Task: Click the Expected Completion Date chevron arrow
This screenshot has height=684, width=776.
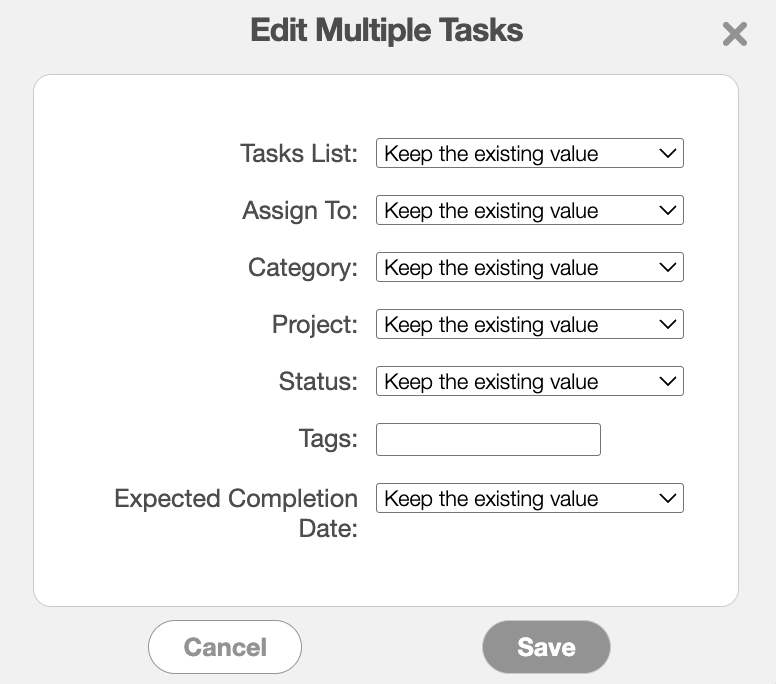Action: point(668,497)
